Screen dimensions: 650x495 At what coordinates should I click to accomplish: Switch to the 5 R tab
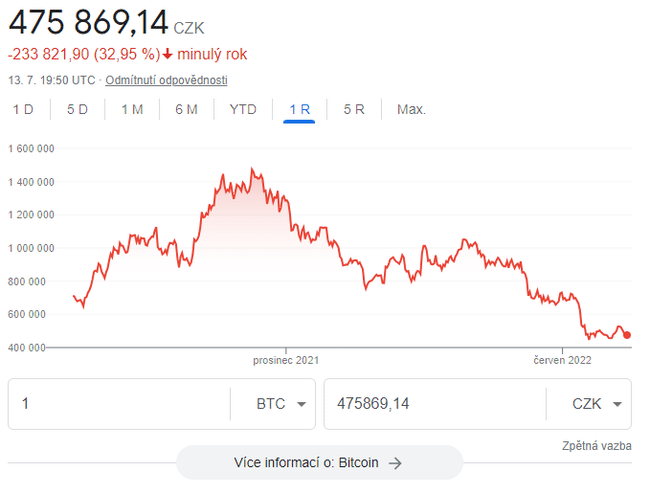tap(354, 109)
